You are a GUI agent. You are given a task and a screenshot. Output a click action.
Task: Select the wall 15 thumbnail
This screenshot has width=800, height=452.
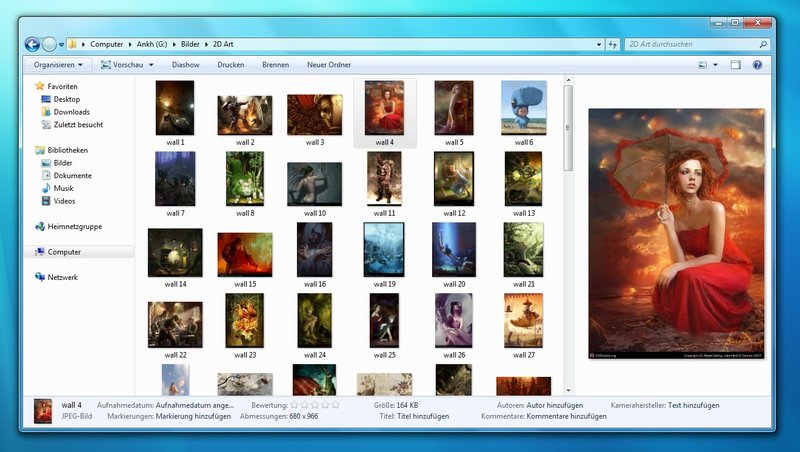pos(245,255)
